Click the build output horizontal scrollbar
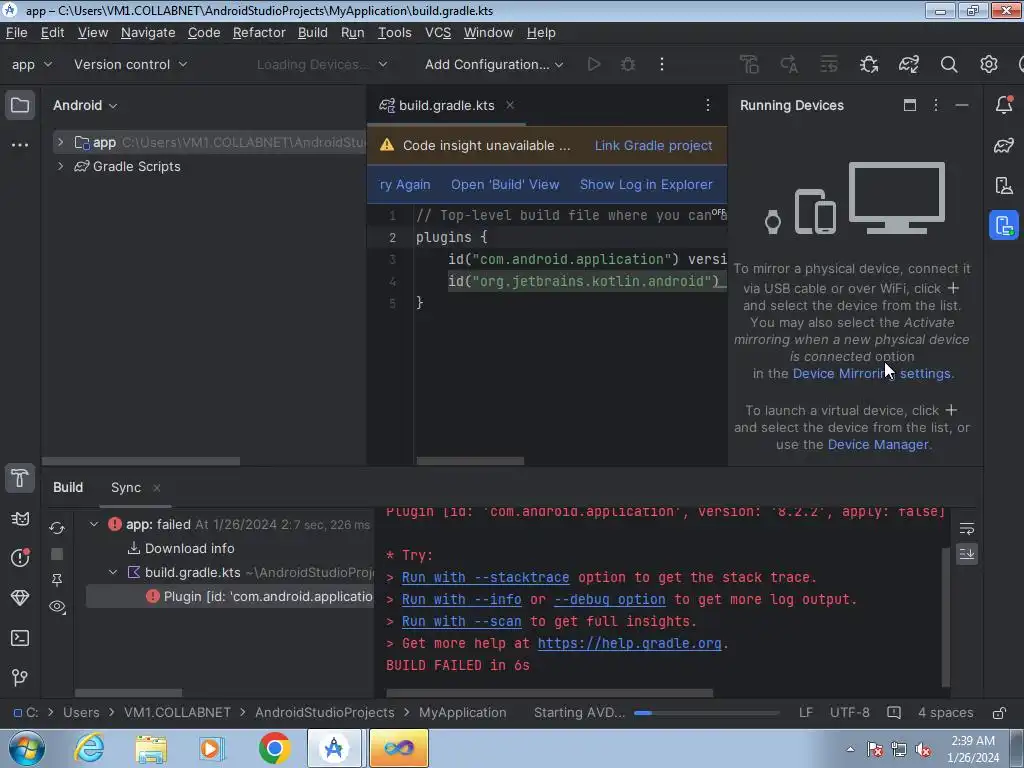The image size is (1024, 768). click(549, 693)
